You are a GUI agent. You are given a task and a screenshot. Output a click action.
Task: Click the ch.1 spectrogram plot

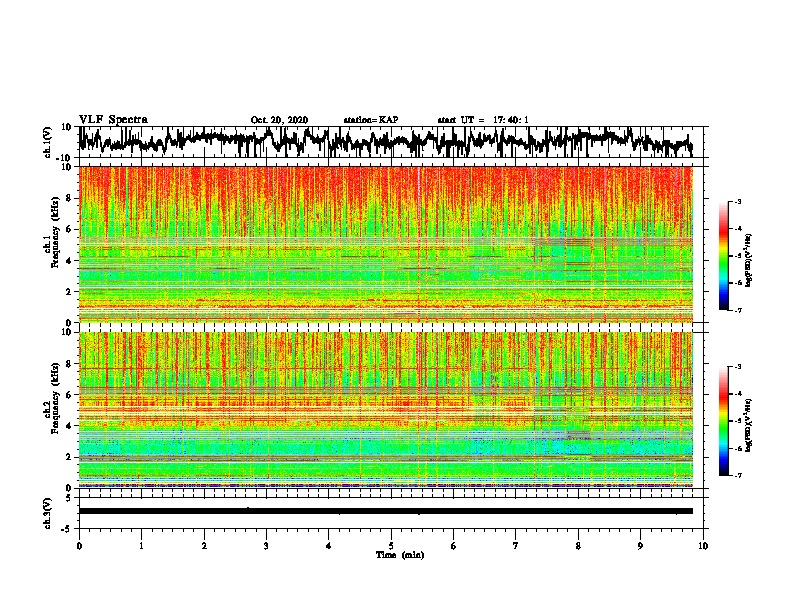coord(386,244)
